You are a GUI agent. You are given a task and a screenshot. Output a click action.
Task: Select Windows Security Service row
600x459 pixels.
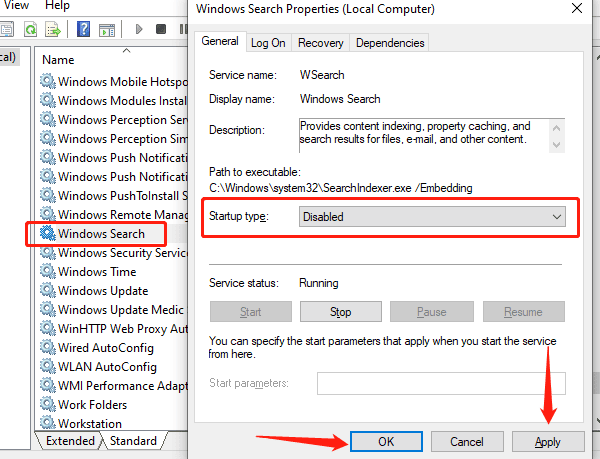pos(114,252)
